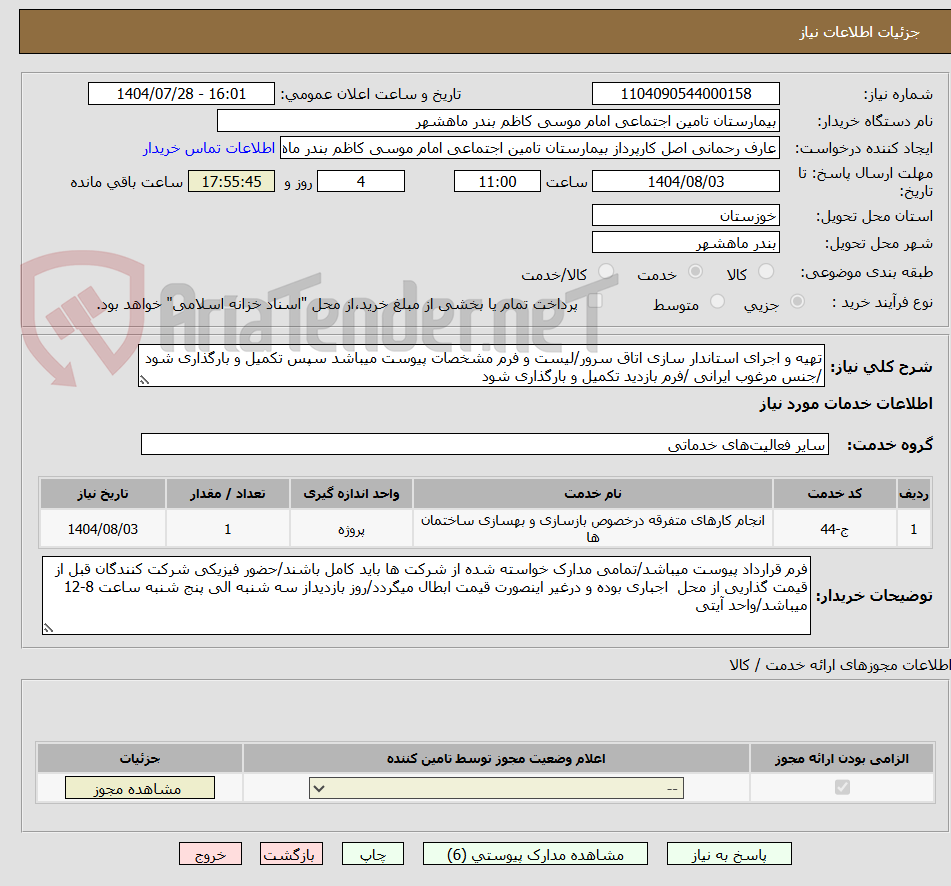
Task: Choose متوسط as the process type
Action: point(716,302)
